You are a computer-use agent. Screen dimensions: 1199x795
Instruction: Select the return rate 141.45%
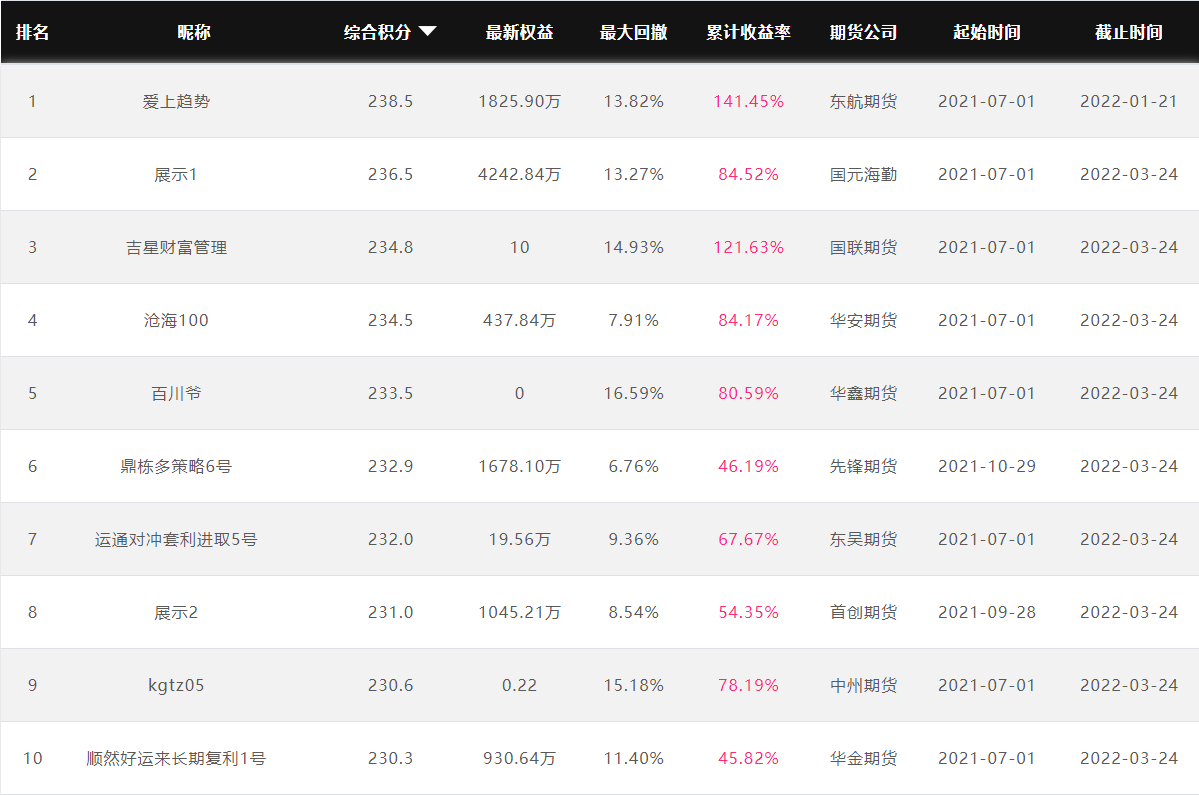pos(748,102)
